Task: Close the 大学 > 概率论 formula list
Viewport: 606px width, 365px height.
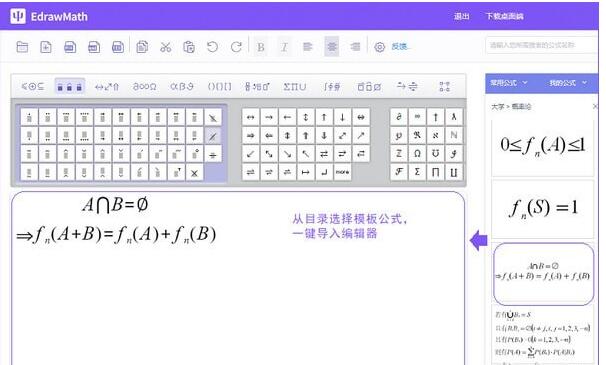Action: tap(595, 106)
